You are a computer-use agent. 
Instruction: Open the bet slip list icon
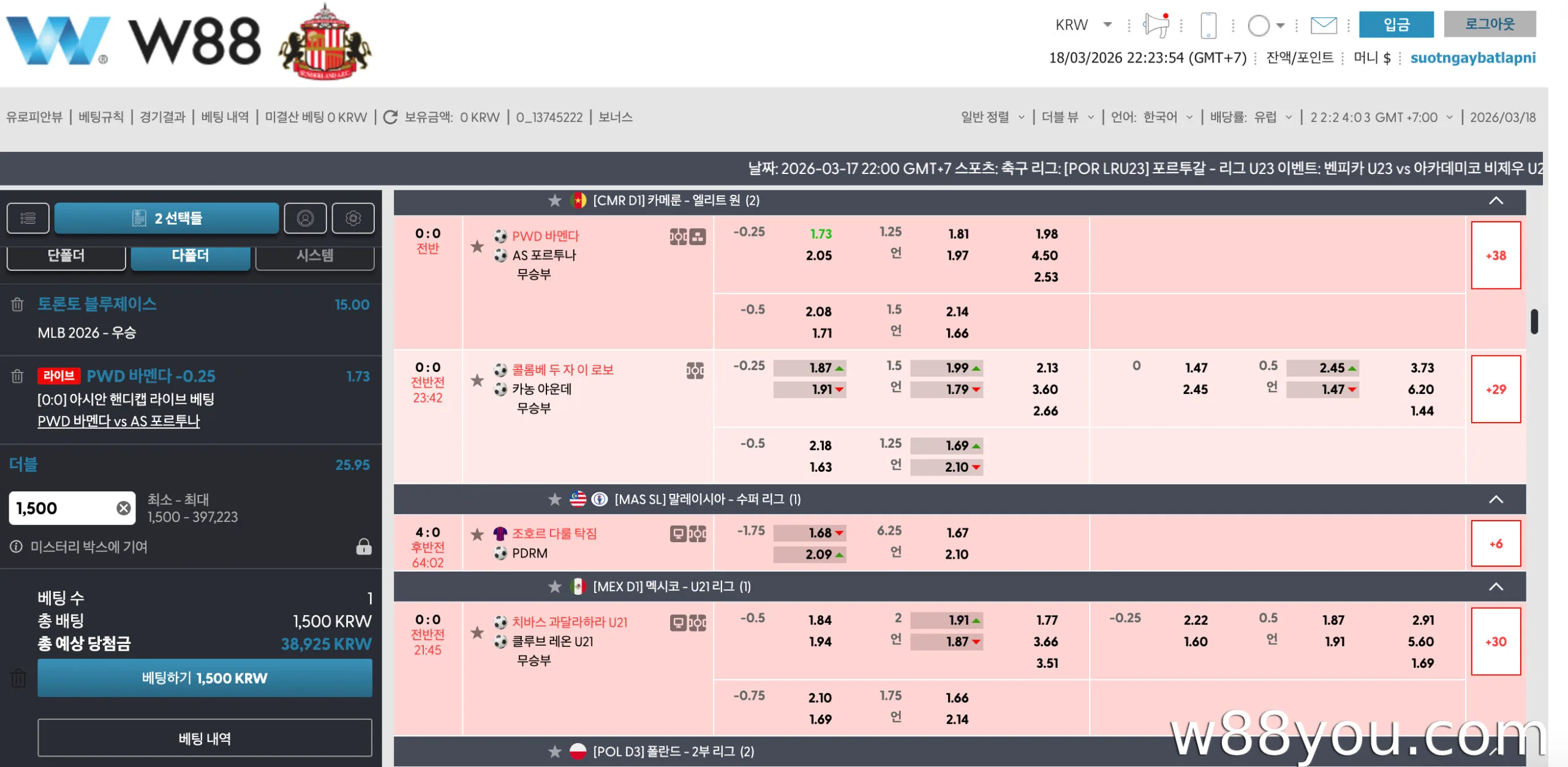[x=28, y=218]
